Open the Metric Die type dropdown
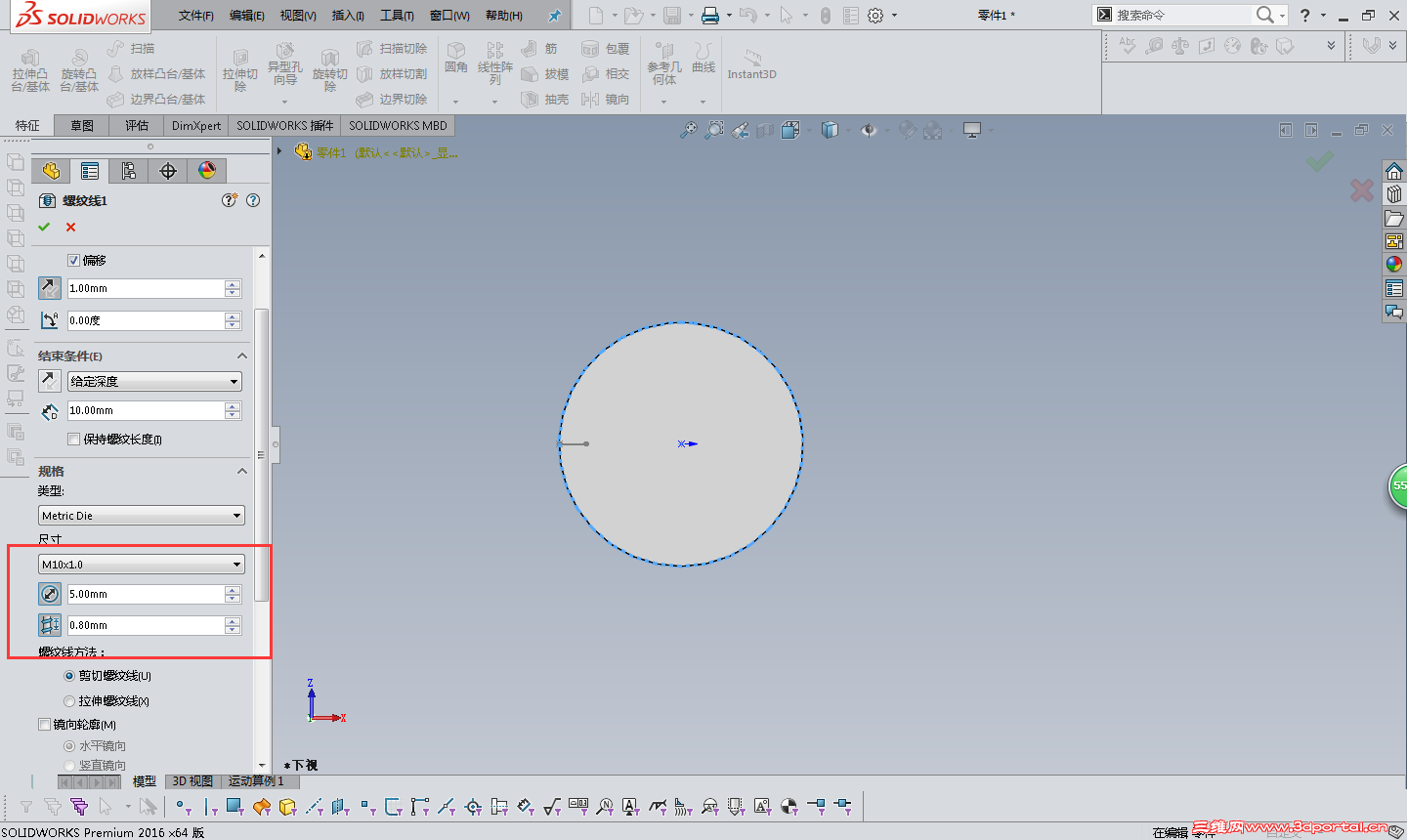The image size is (1407, 840). point(142,516)
